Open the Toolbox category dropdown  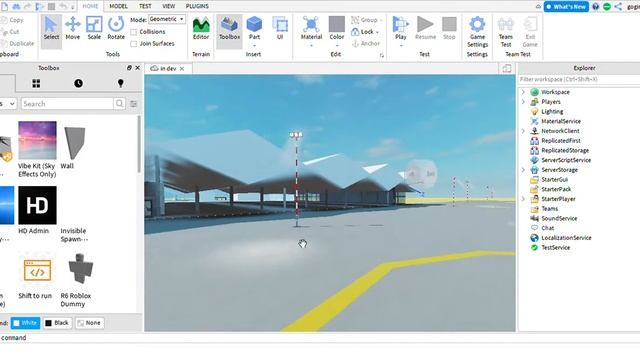point(8,104)
